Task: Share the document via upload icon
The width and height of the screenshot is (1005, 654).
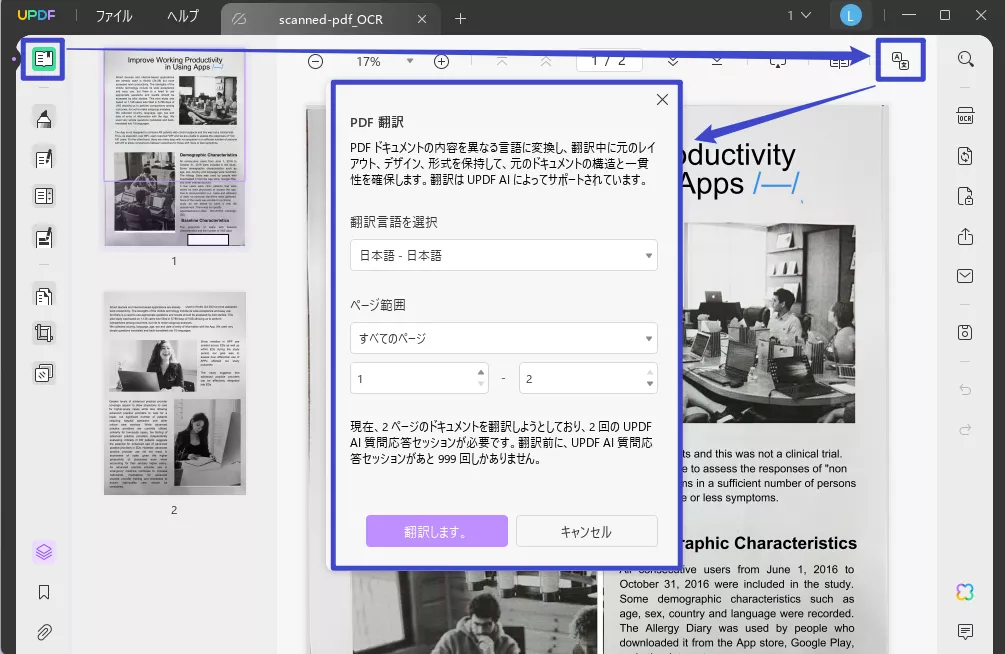Action: pos(965,237)
